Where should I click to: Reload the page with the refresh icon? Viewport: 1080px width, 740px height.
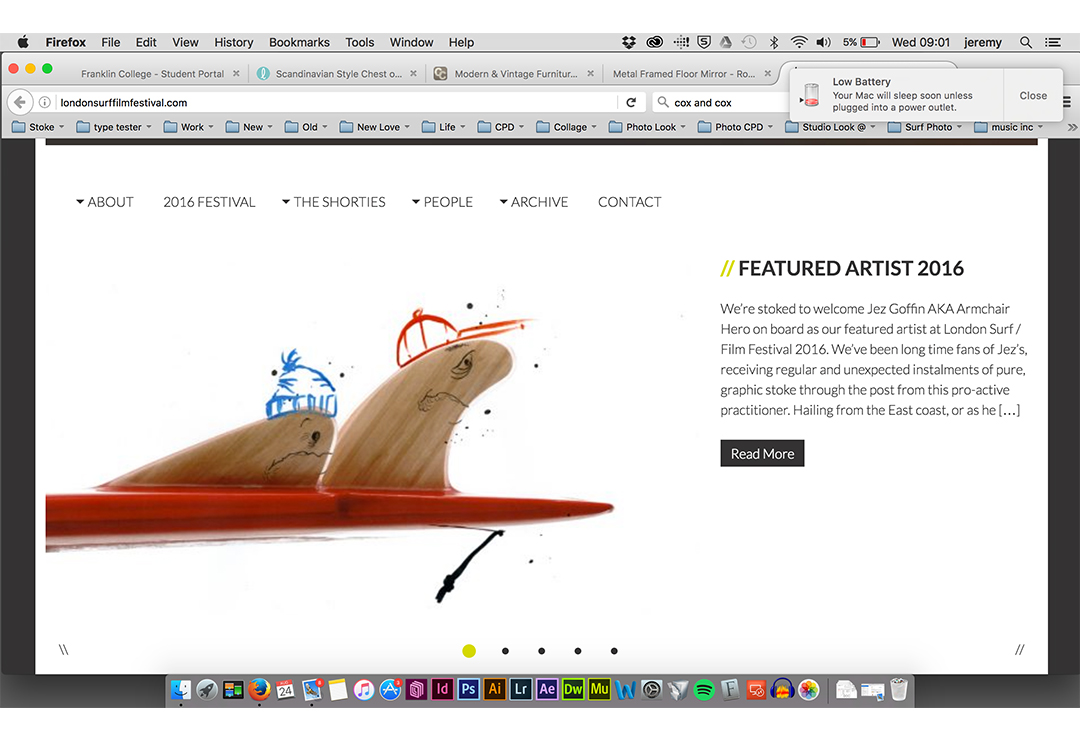(x=631, y=102)
